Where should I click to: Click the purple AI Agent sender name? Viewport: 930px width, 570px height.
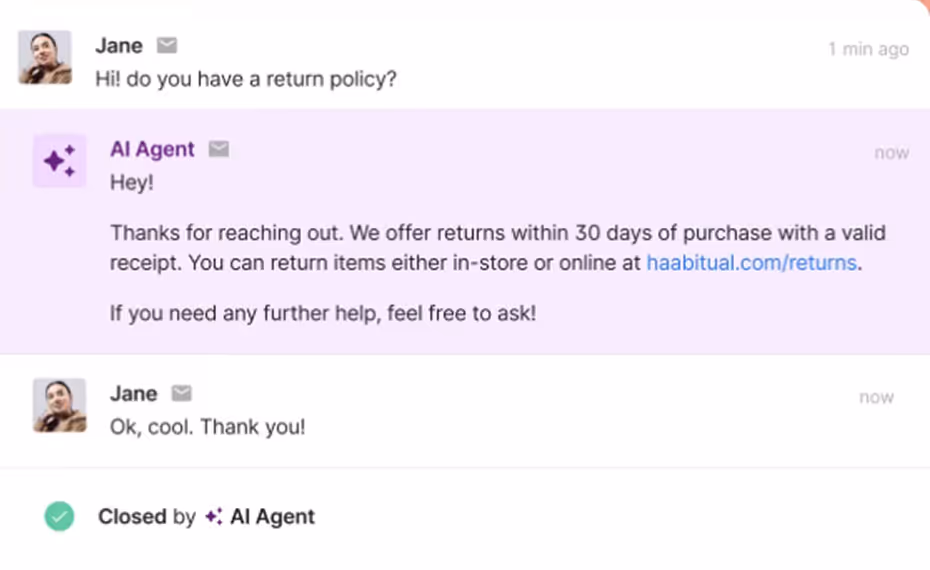click(152, 149)
